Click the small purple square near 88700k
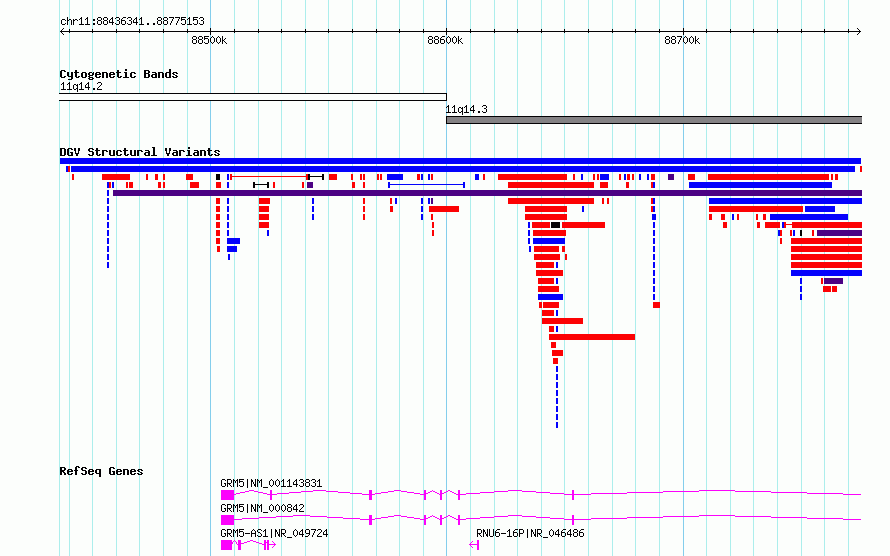Screen dimensions: 890x556 pos(671,177)
